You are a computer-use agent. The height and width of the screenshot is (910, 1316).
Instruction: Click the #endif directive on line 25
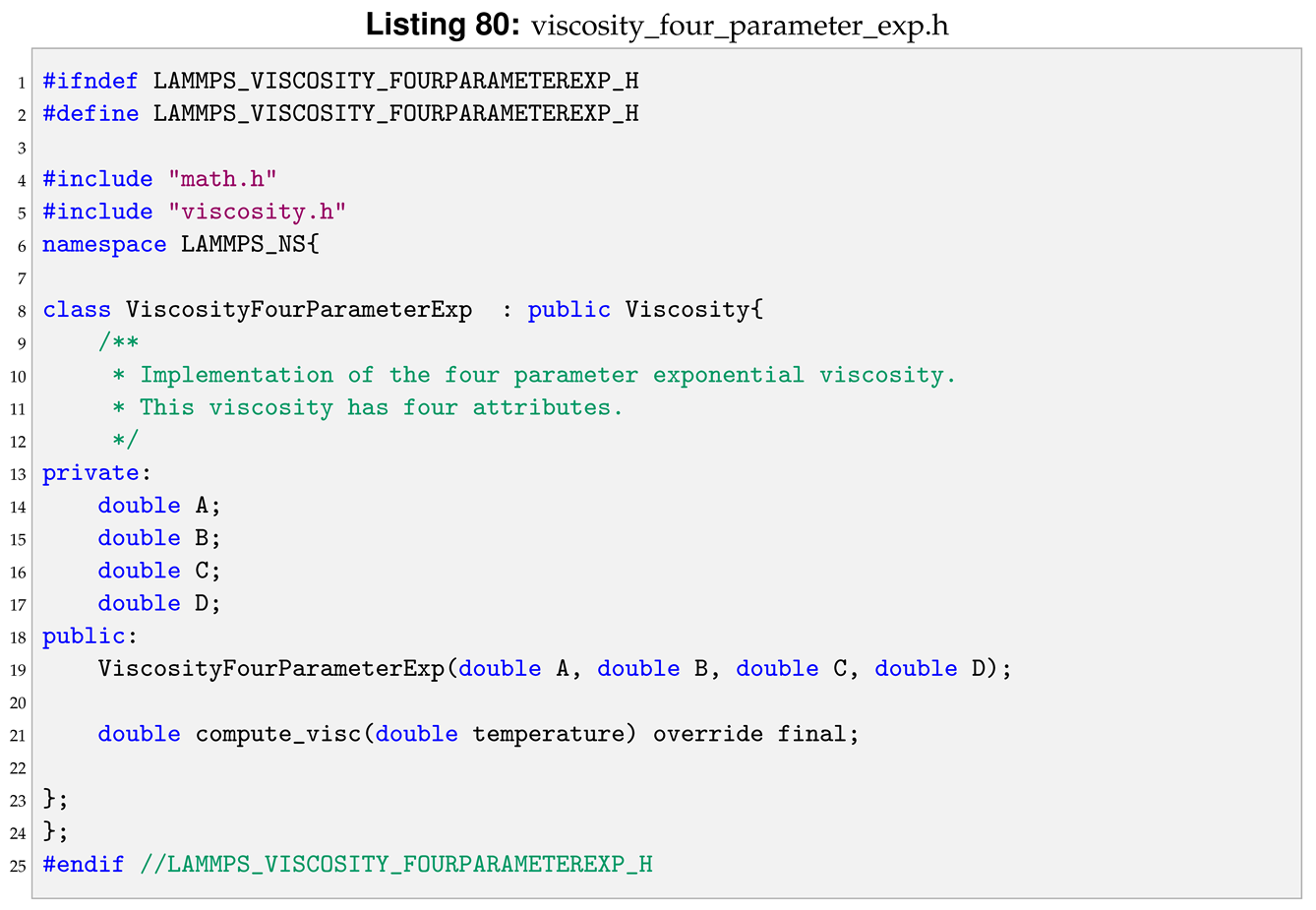coord(84,865)
